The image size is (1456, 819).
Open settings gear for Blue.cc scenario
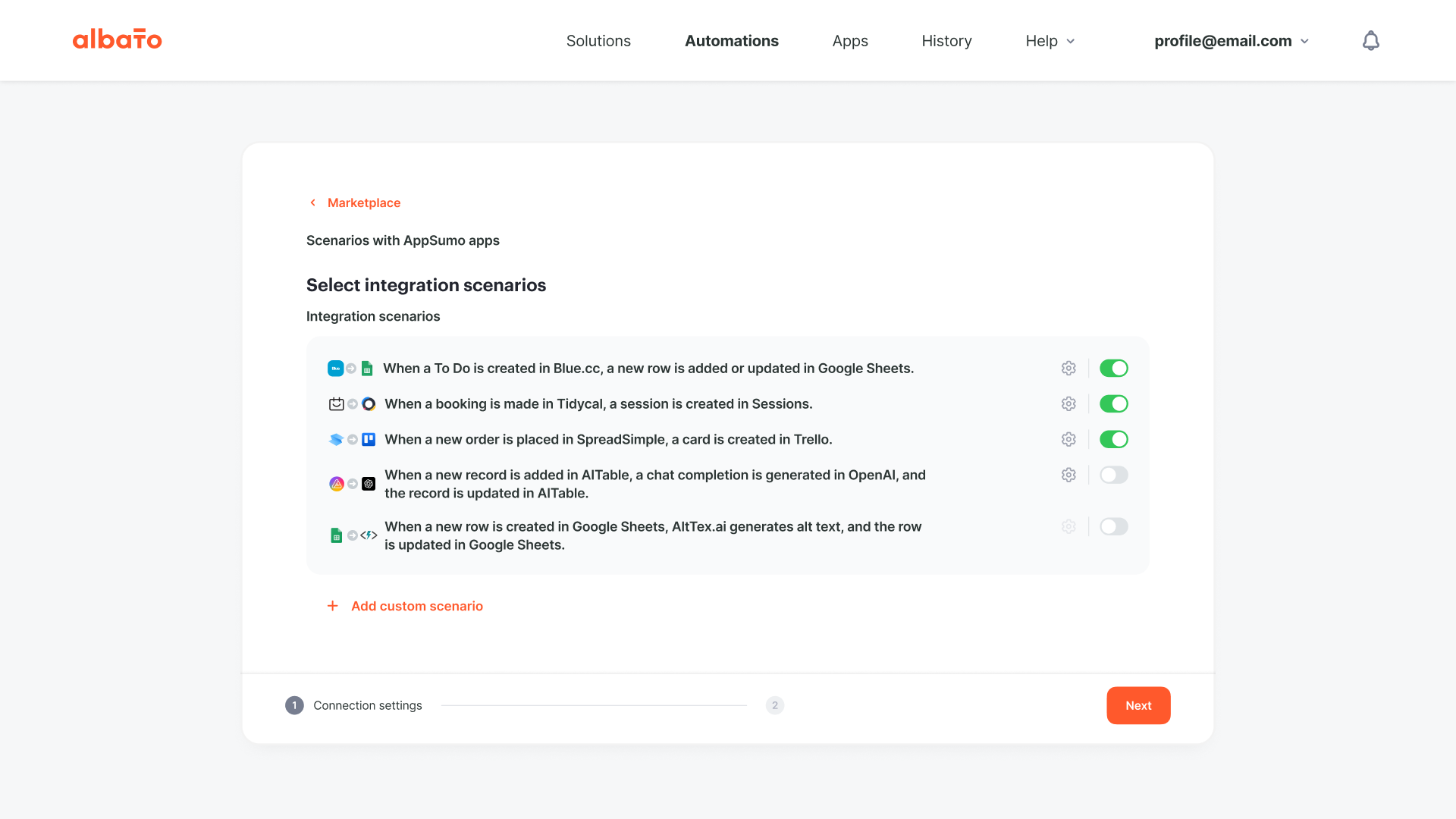[1068, 369]
